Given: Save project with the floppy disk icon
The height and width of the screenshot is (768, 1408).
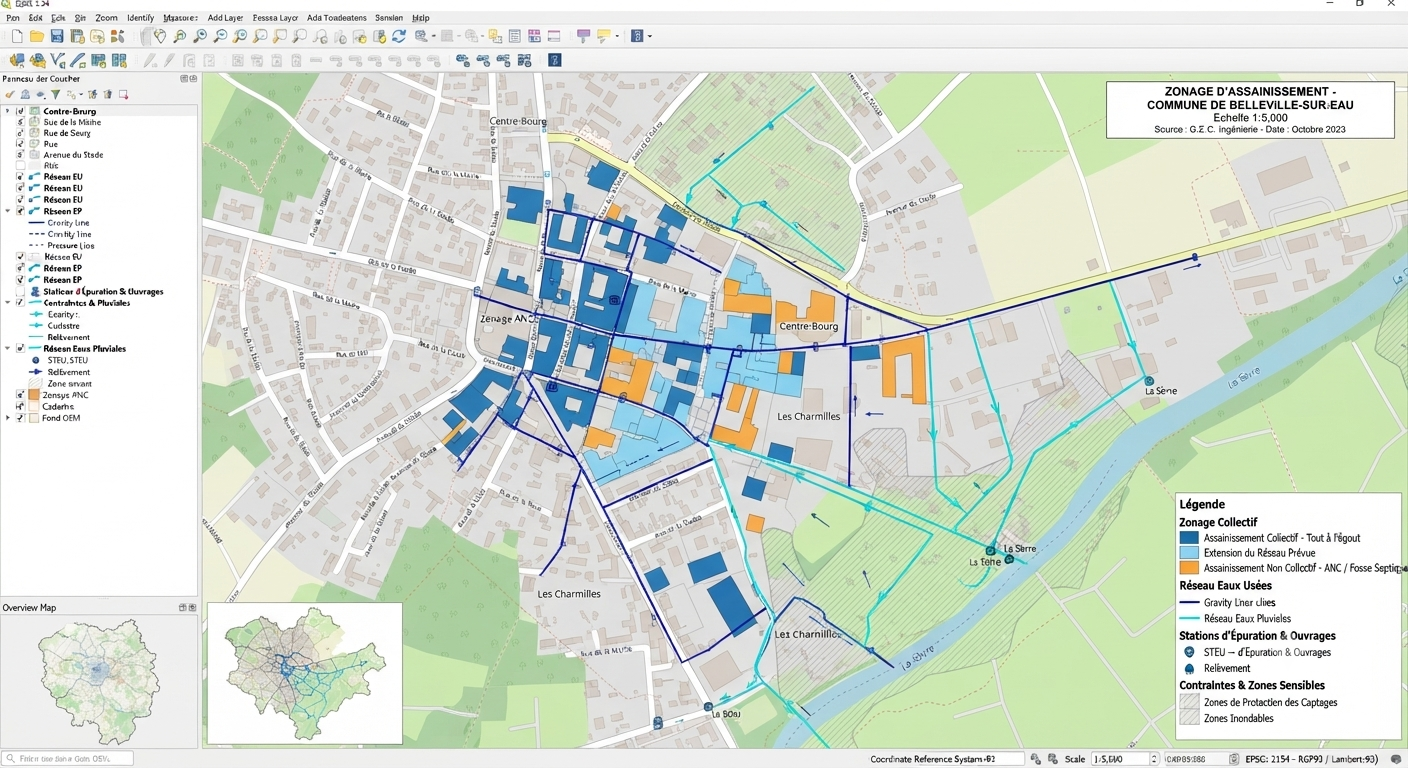Looking at the screenshot, I should click(x=57, y=36).
